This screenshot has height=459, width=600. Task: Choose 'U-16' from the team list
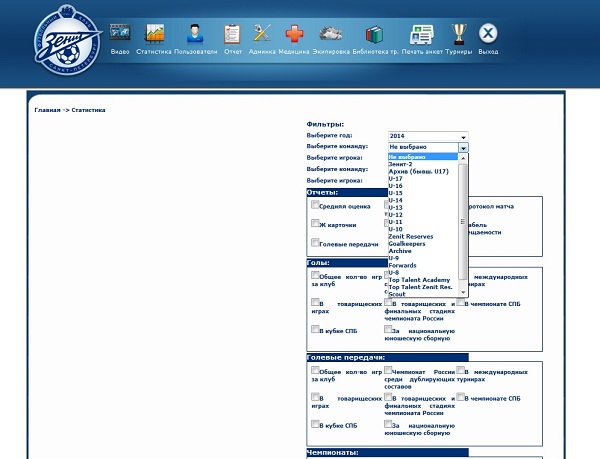pyautogui.click(x=423, y=186)
